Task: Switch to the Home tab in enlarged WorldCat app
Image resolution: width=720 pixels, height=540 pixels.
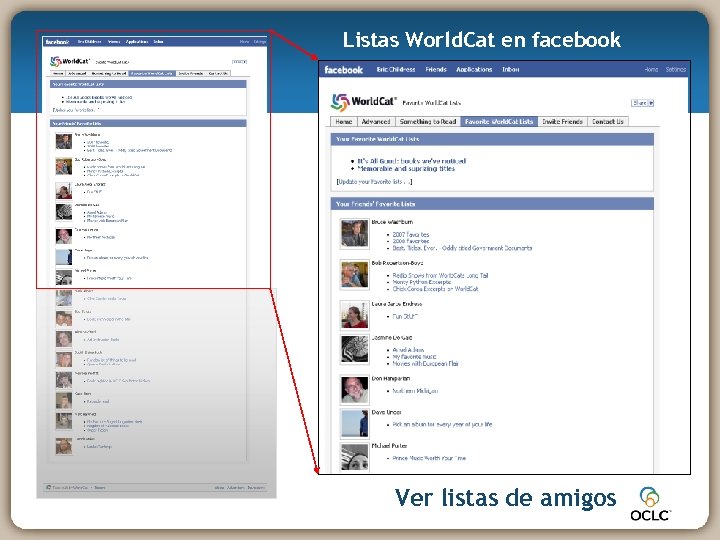Action: [343, 121]
